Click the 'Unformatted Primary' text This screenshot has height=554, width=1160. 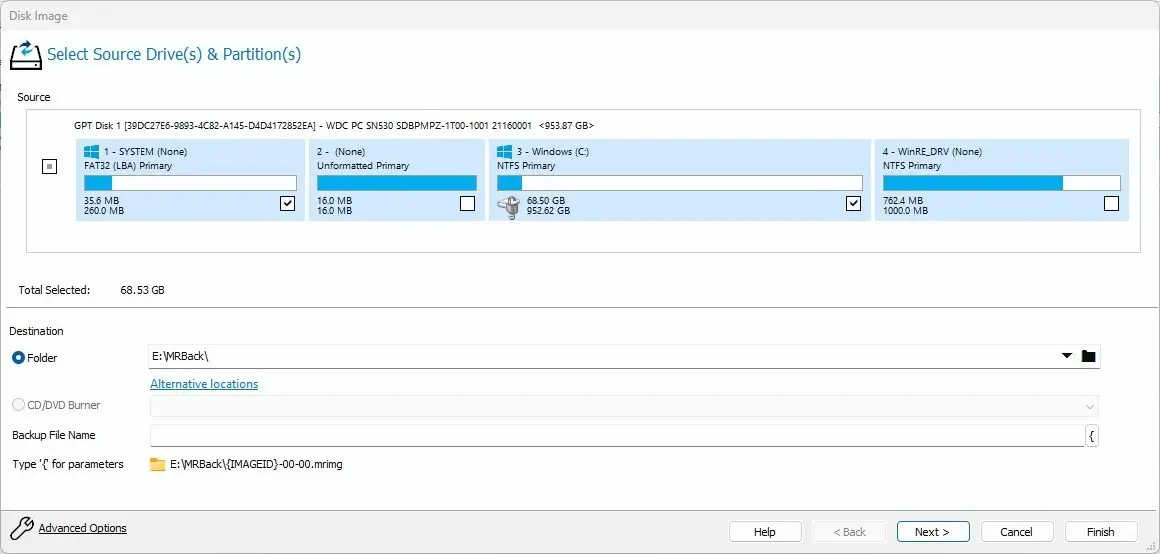(x=363, y=166)
